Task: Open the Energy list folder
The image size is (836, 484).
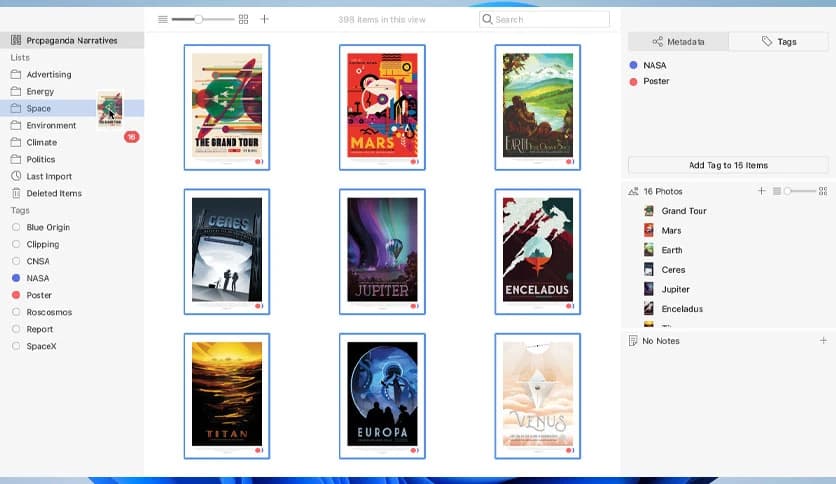Action: click(72, 91)
